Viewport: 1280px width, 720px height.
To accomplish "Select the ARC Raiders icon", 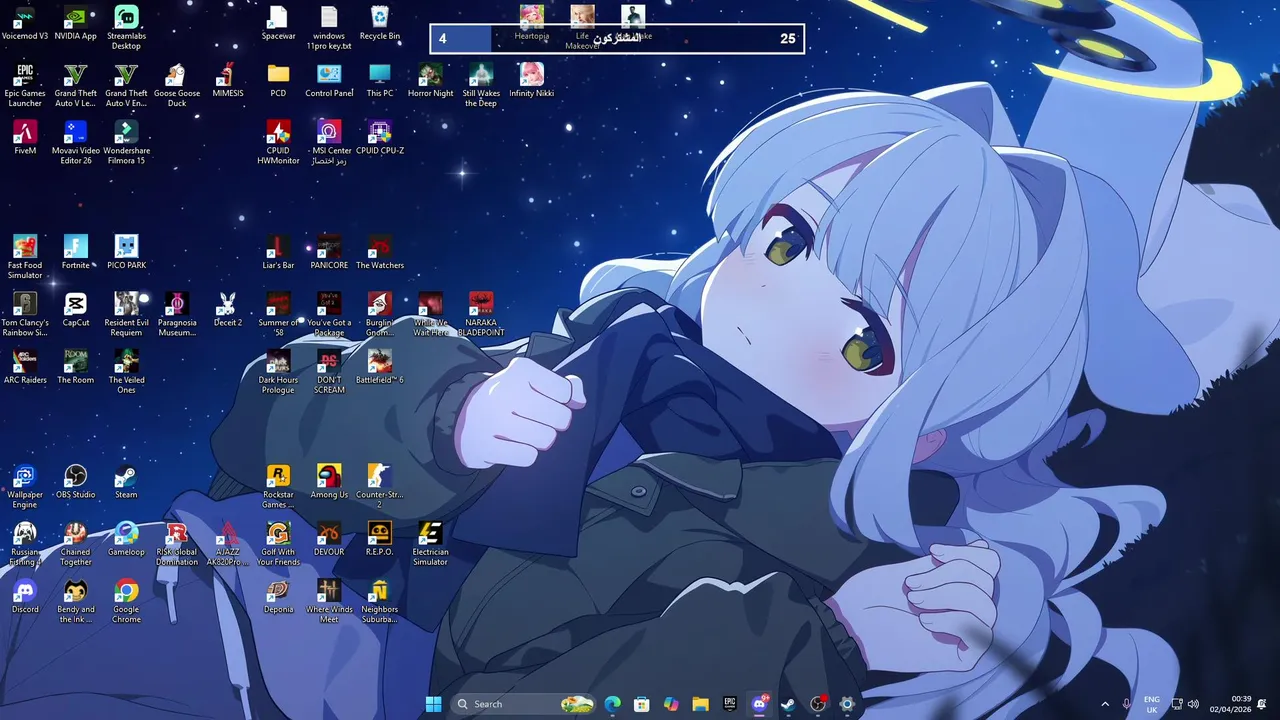I will 25,368.
